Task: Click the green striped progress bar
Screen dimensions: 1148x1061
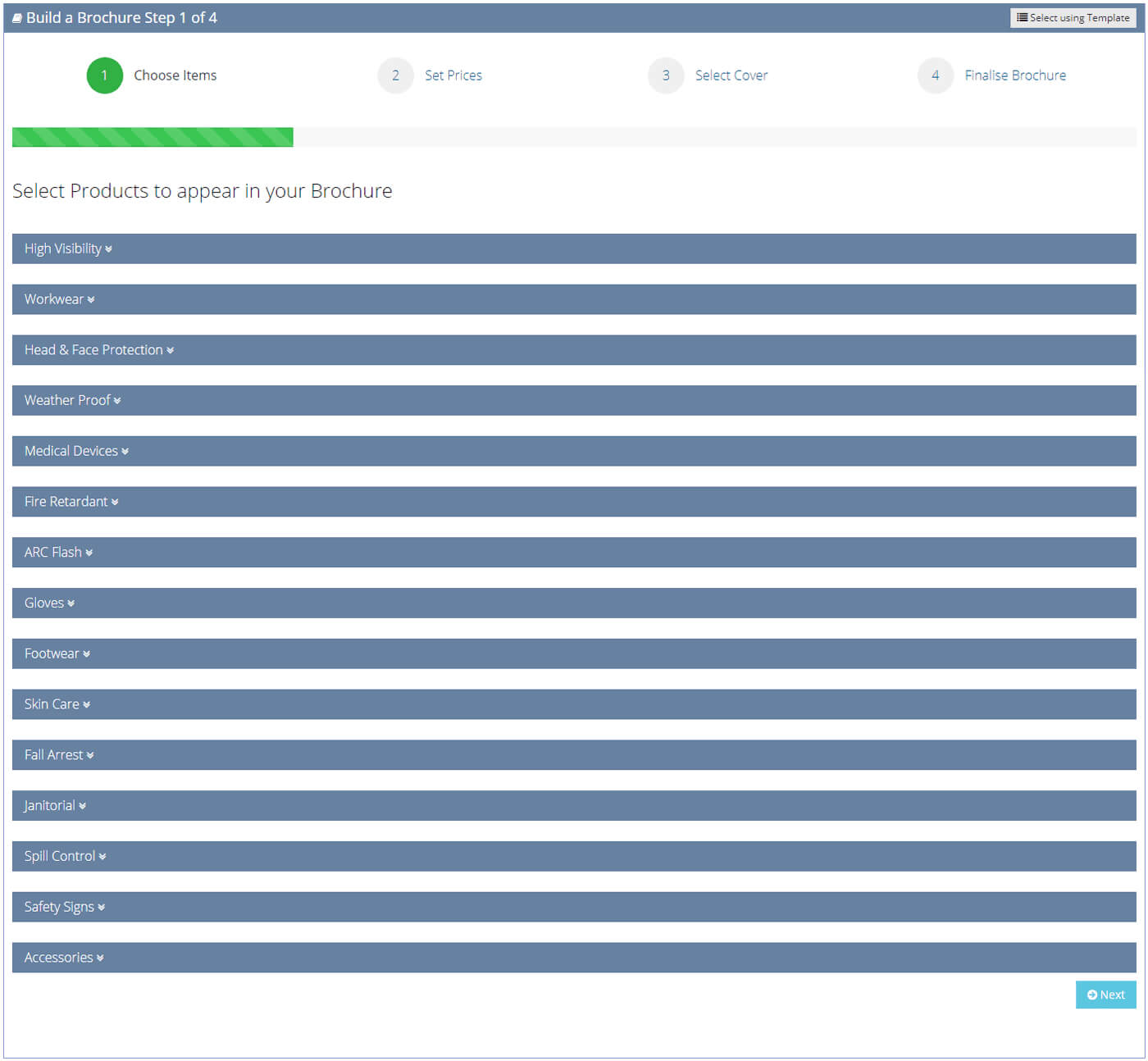Action: point(153,137)
